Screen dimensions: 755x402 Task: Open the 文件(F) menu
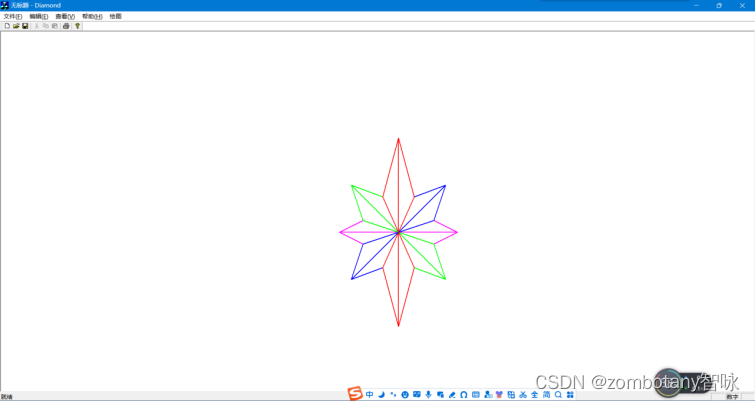(13, 16)
